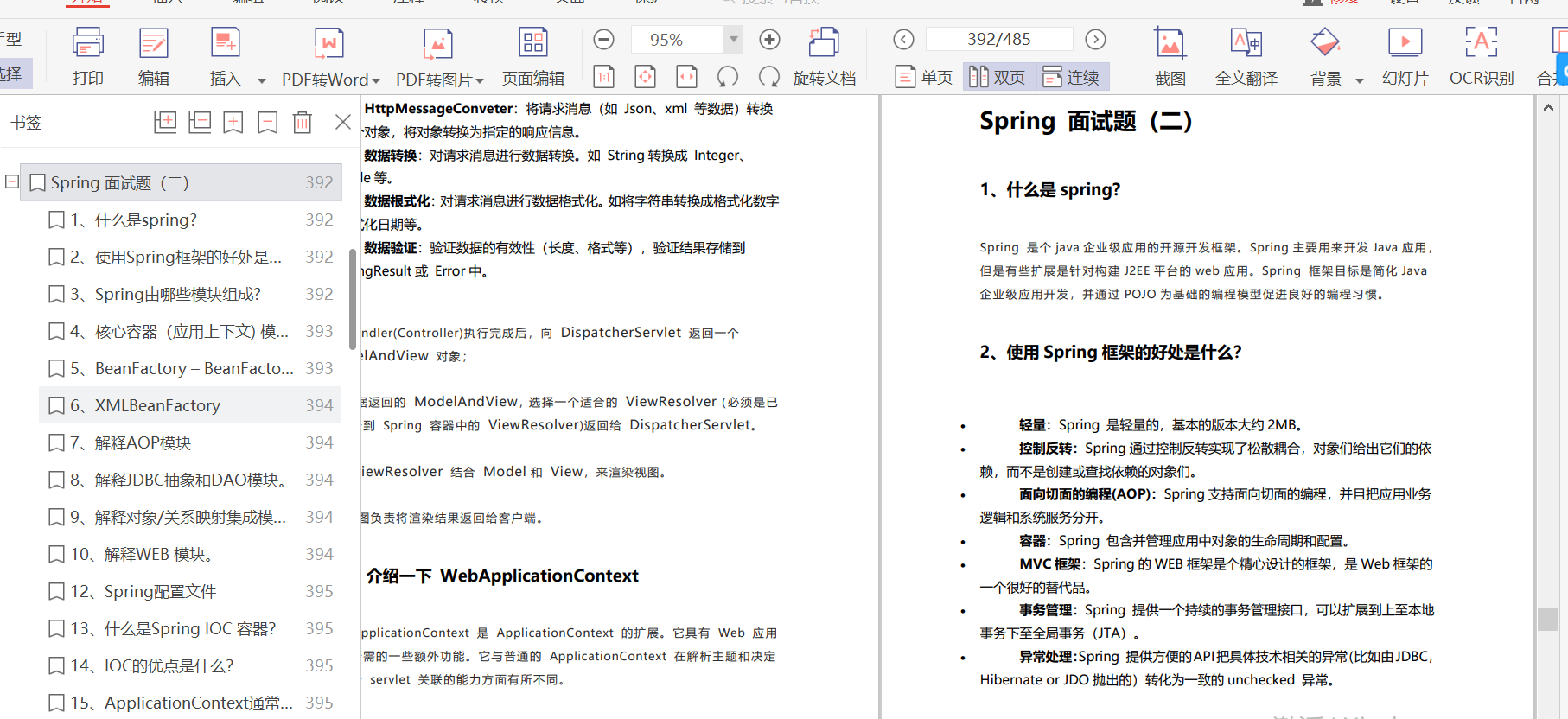Open the PDF转Word dropdown arrow

click(376, 80)
